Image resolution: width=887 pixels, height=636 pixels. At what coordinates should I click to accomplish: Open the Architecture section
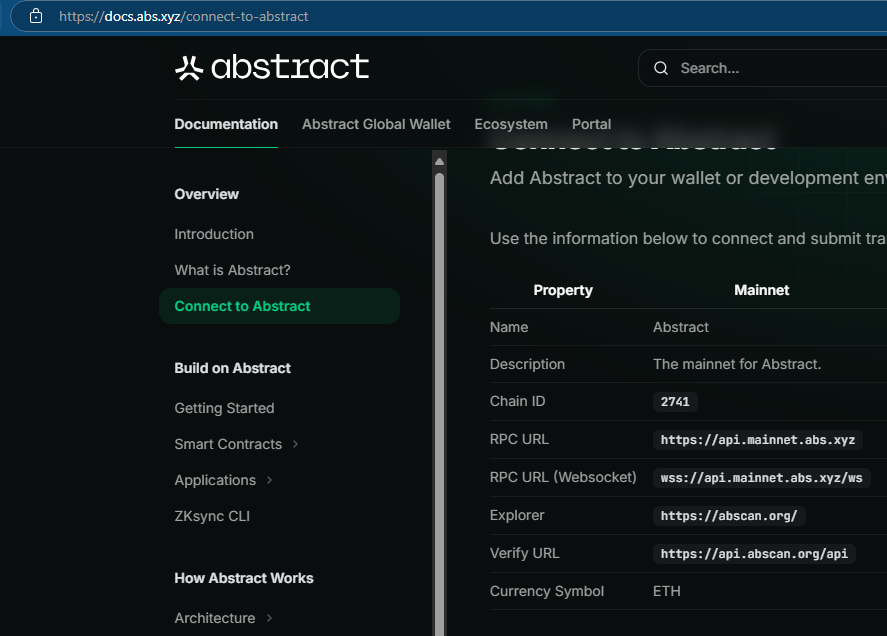coord(214,618)
